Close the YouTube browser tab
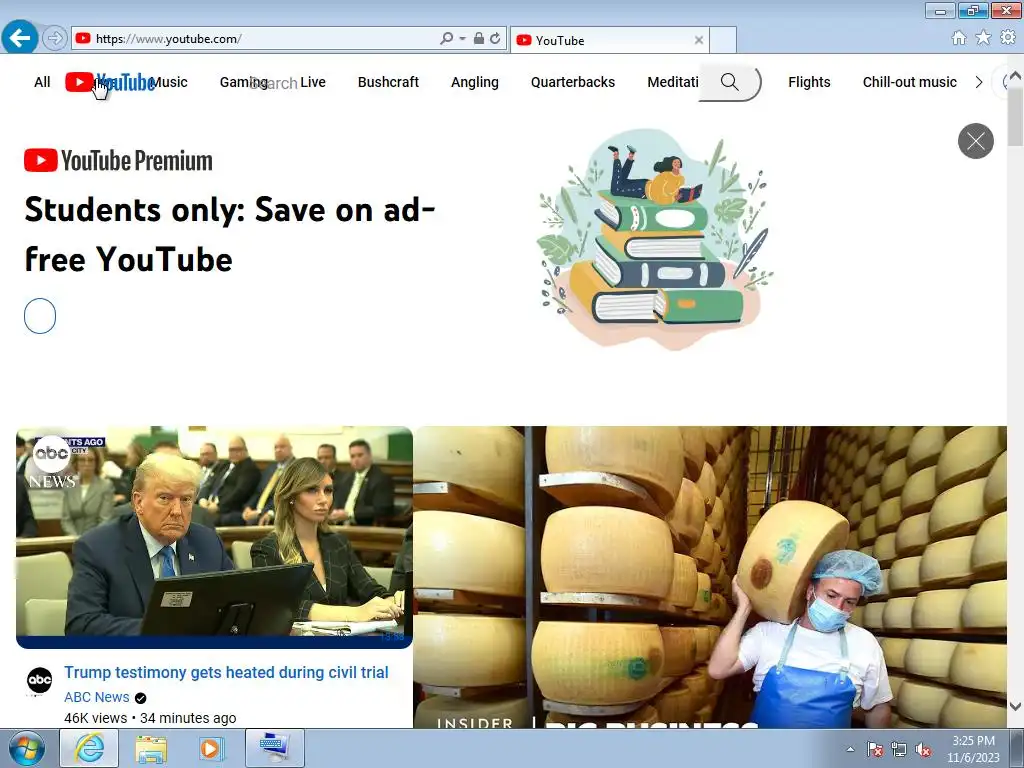This screenshot has height=768, width=1024. (x=699, y=40)
